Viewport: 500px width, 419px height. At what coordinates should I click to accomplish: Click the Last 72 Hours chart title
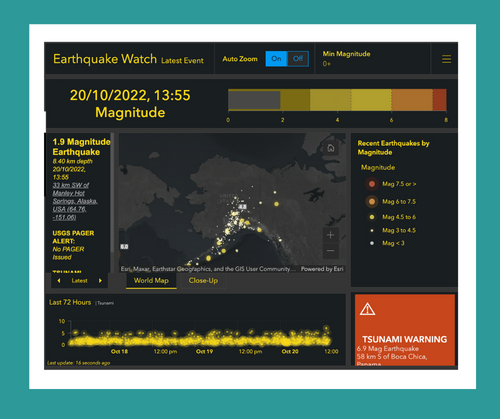click(x=70, y=302)
